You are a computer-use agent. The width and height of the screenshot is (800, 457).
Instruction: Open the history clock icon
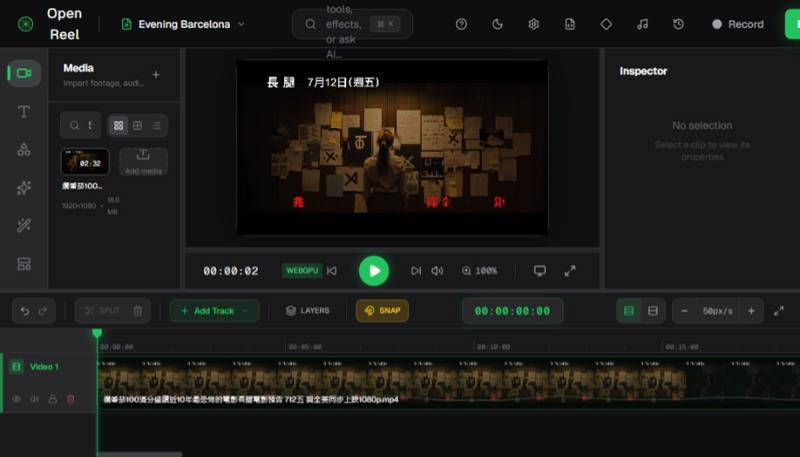pyautogui.click(x=679, y=24)
